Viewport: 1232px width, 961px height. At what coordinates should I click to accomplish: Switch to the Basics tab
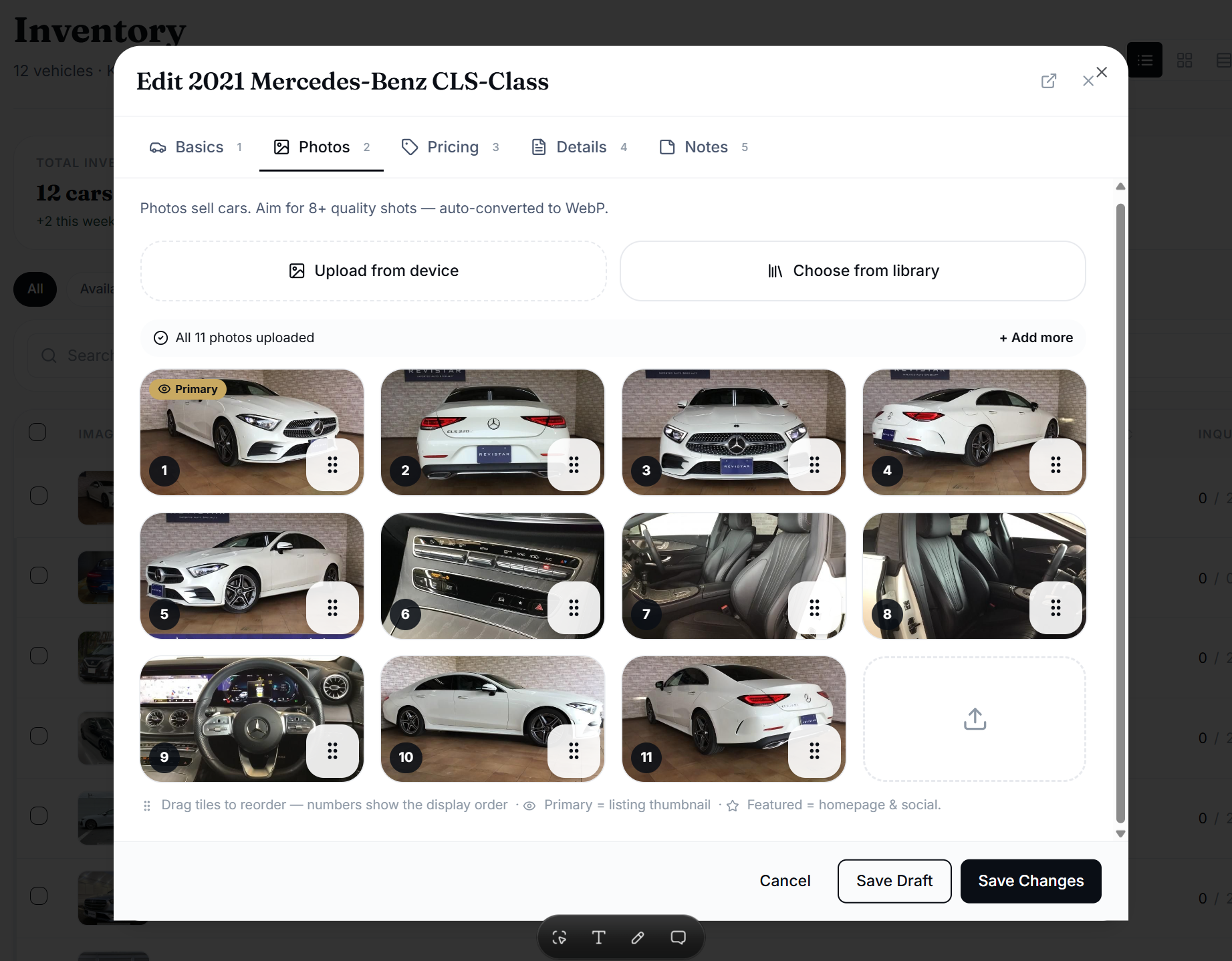[x=196, y=147]
